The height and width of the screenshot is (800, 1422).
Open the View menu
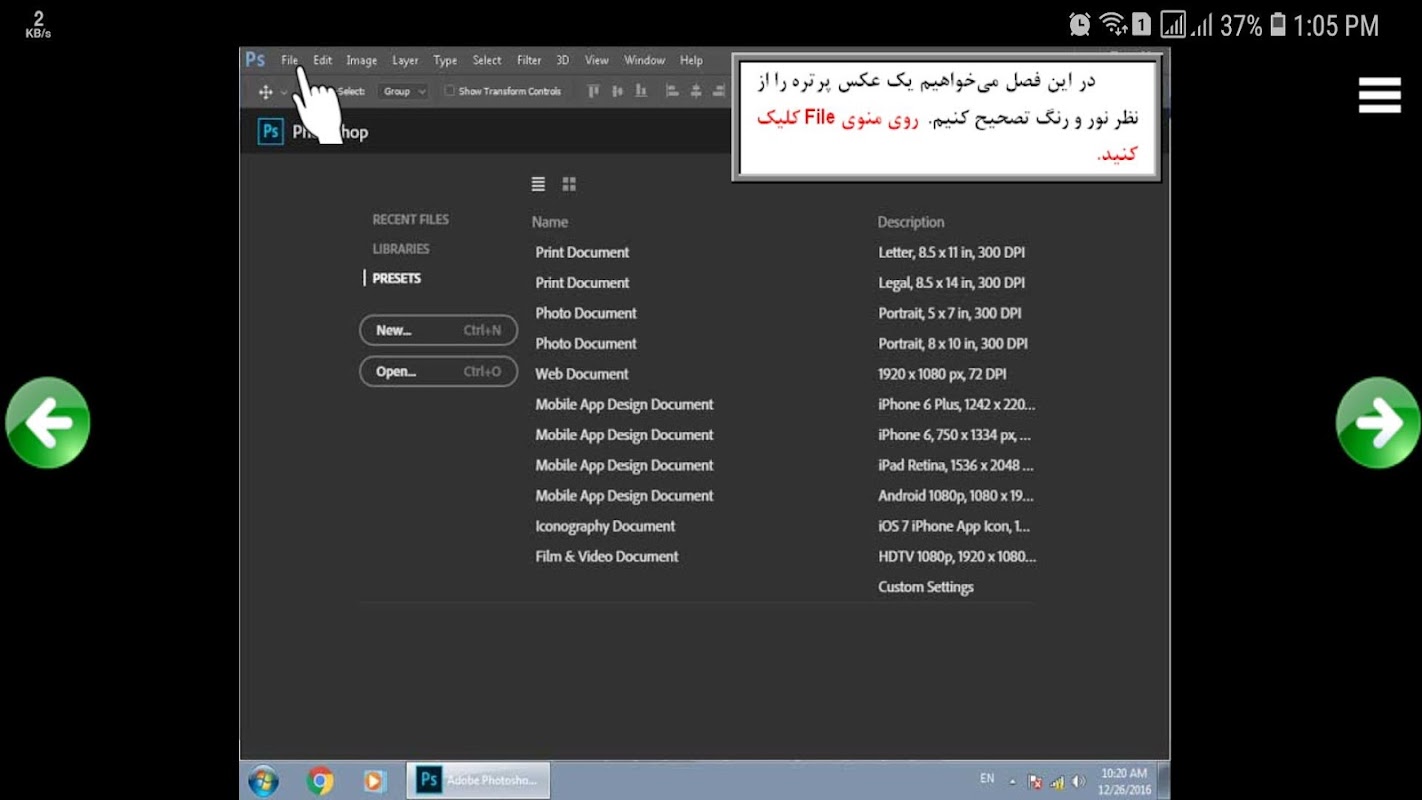(597, 60)
